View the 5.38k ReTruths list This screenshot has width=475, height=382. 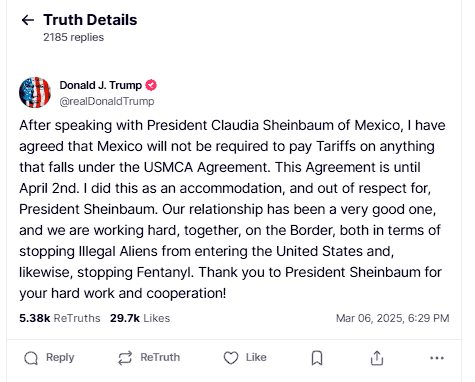coord(60,318)
